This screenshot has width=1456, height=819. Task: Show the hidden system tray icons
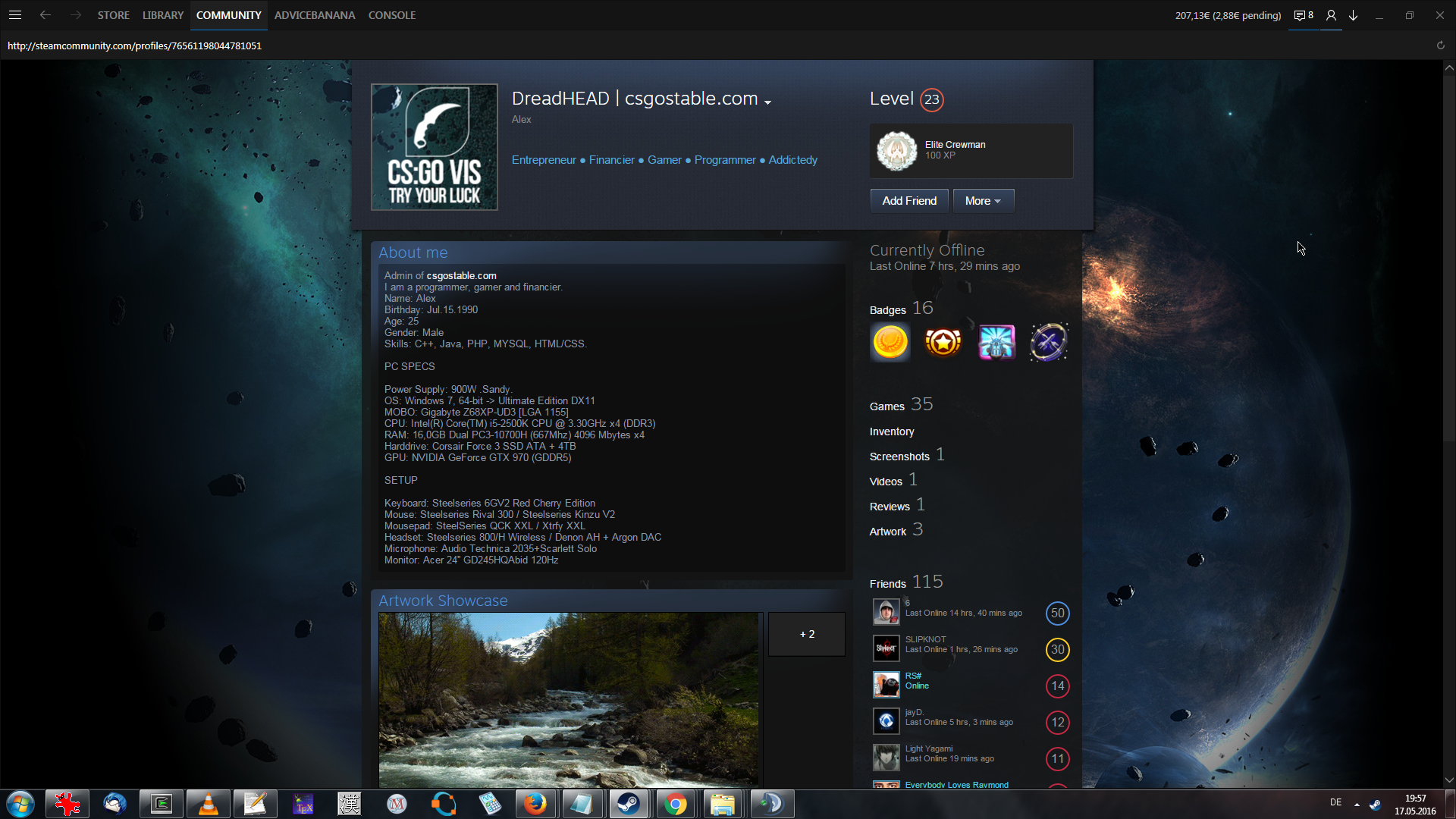1357,804
